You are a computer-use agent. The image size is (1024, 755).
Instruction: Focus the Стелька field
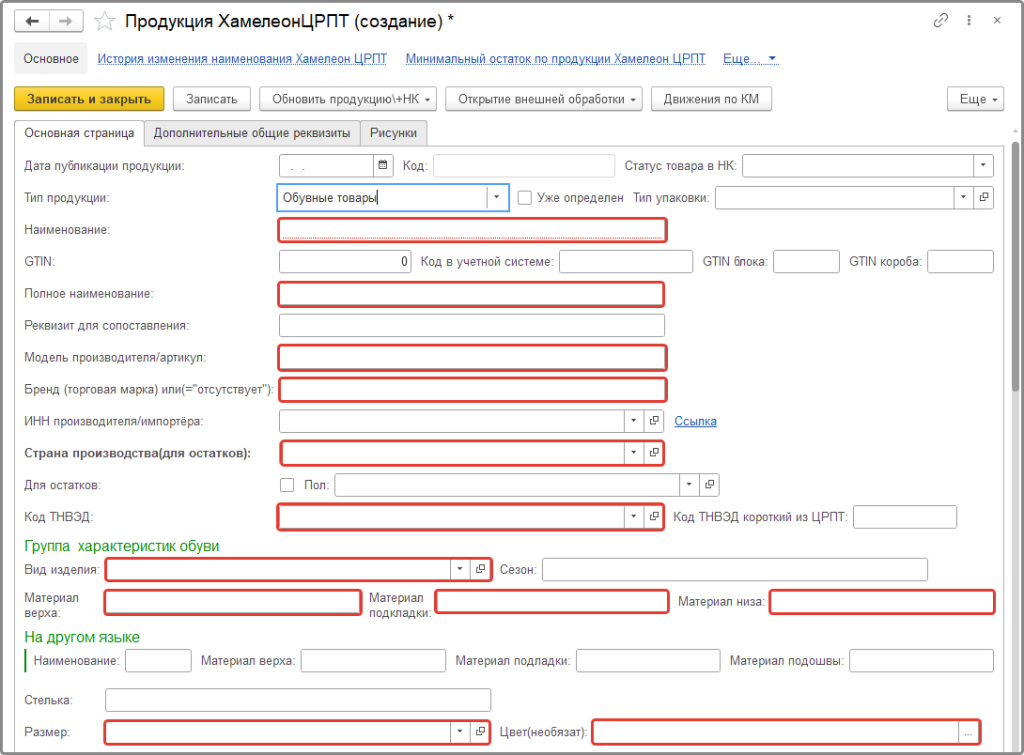point(298,699)
